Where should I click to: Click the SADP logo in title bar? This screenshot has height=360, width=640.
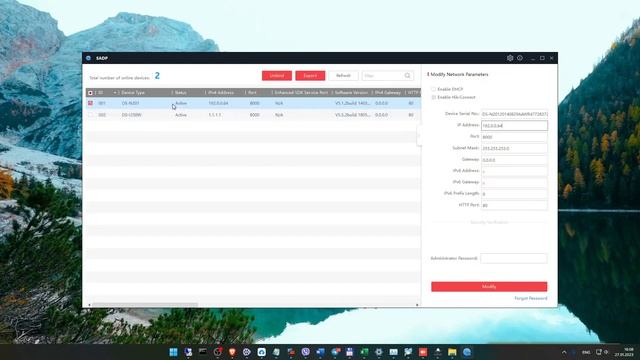[89, 58]
